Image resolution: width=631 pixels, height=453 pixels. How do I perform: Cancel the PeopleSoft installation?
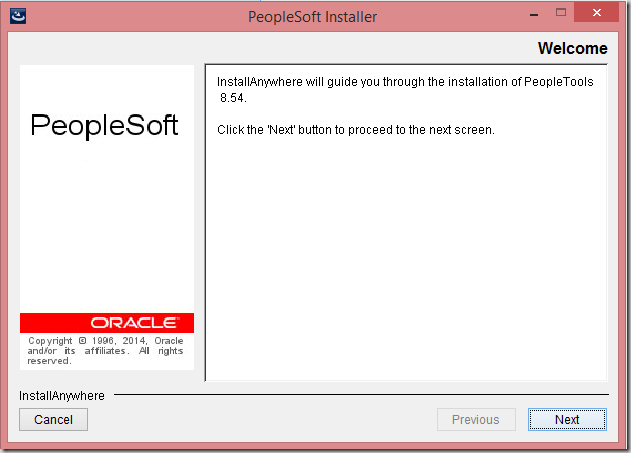54,420
